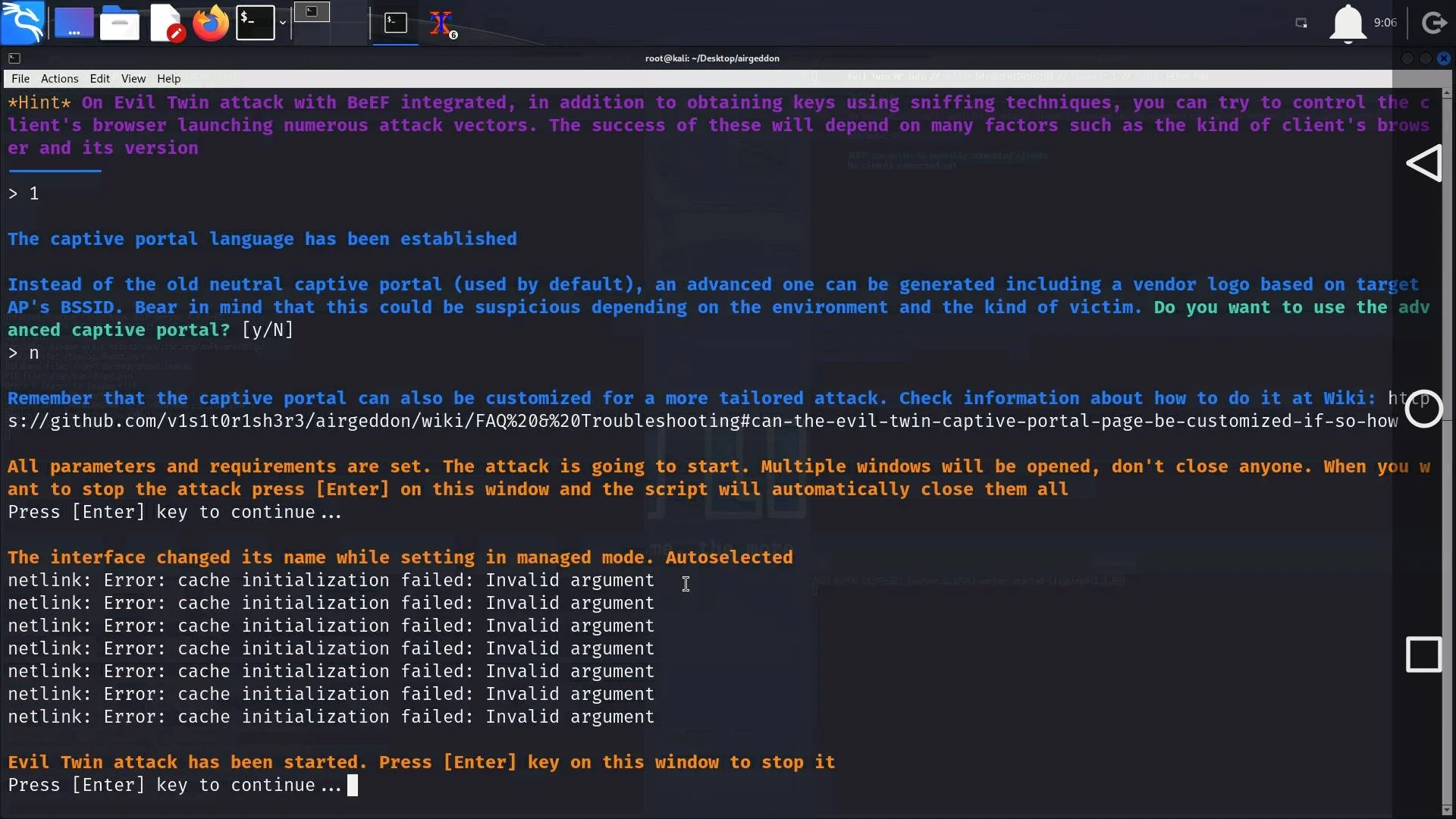The width and height of the screenshot is (1456, 819).
Task: Click 'The captive portal language has been established'
Action: 262,239
